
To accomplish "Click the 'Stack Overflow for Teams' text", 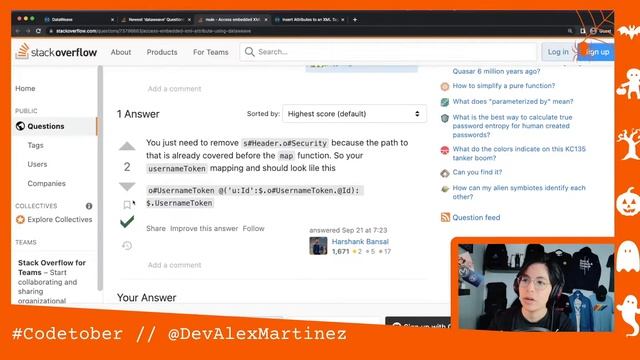I will pos(52,267).
